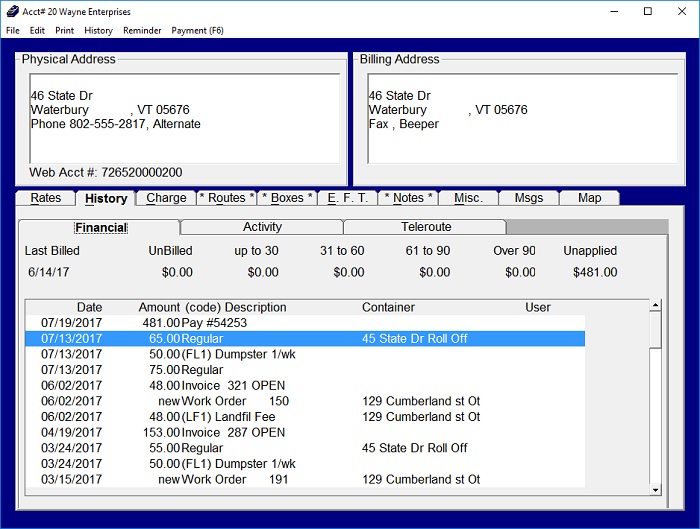The width and height of the screenshot is (700, 529).
Task: Click the app icon in title bar
Action: (11, 11)
